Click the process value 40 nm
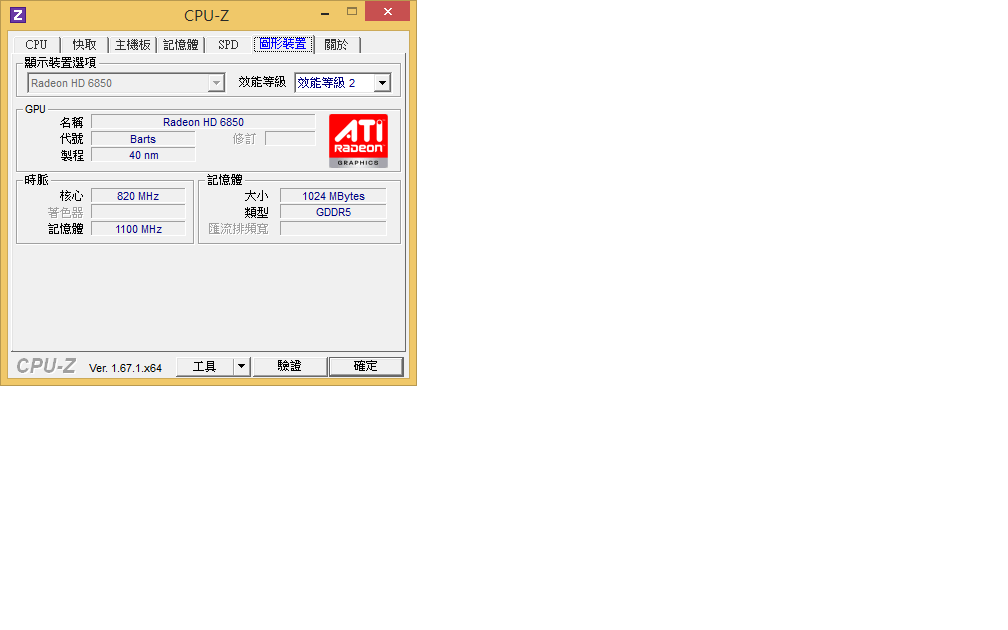1008x630 pixels. pos(143,155)
